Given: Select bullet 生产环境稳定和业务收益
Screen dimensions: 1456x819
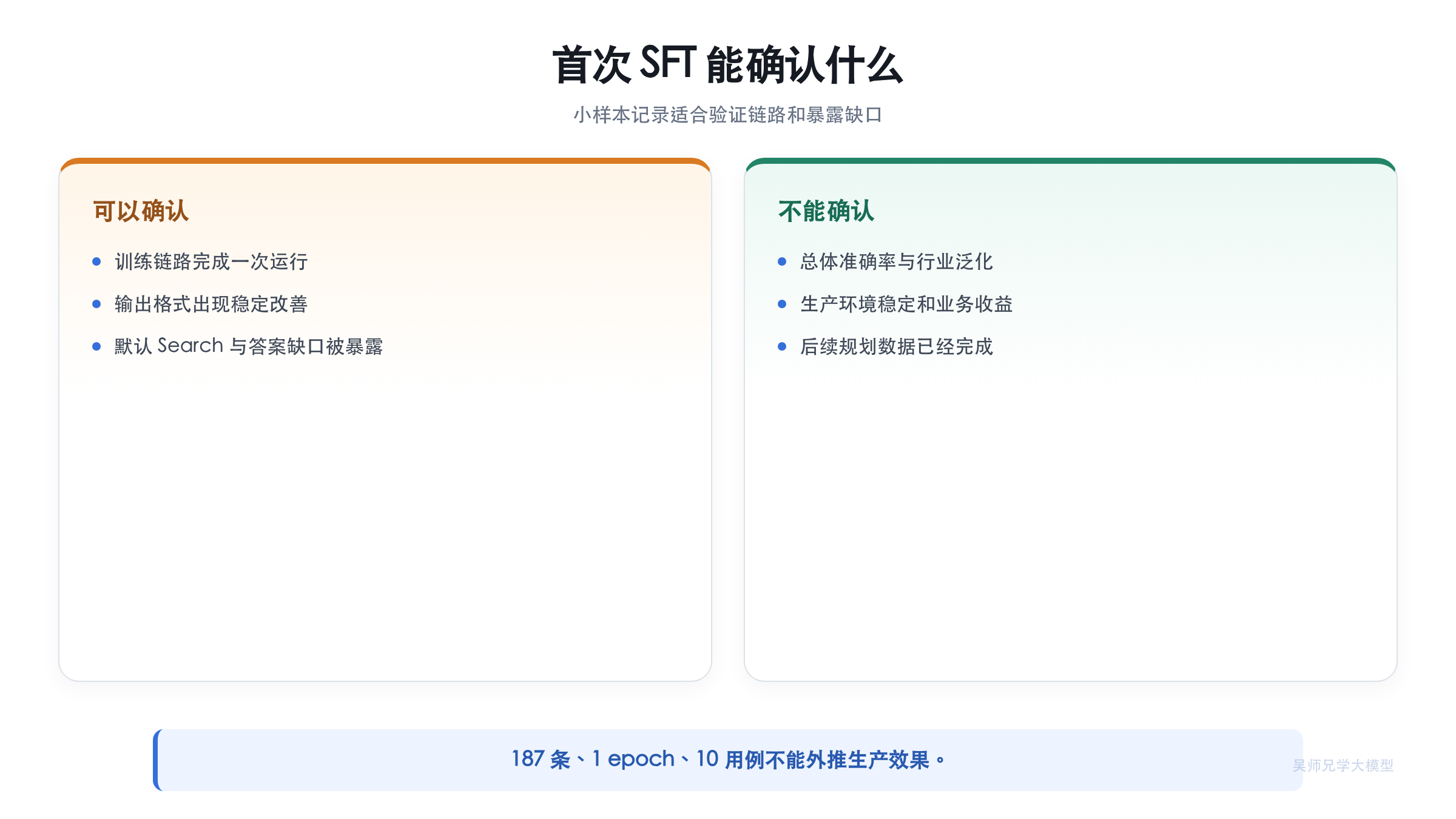Looking at the screenshot, I should 906,304.
